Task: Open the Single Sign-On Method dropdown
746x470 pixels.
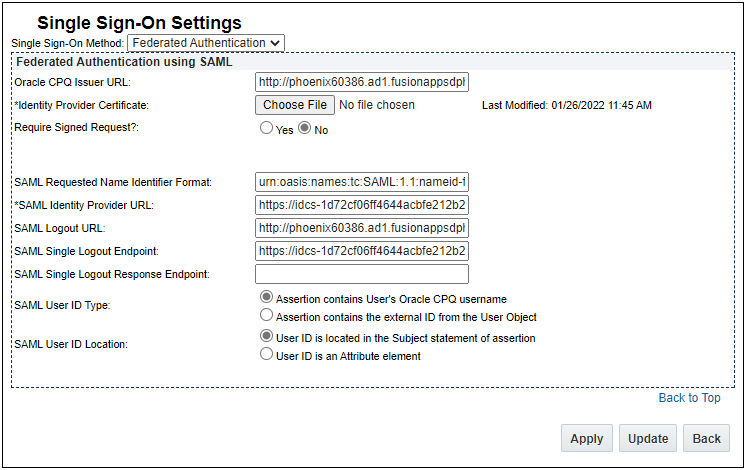Action: (x=206, y=43)
